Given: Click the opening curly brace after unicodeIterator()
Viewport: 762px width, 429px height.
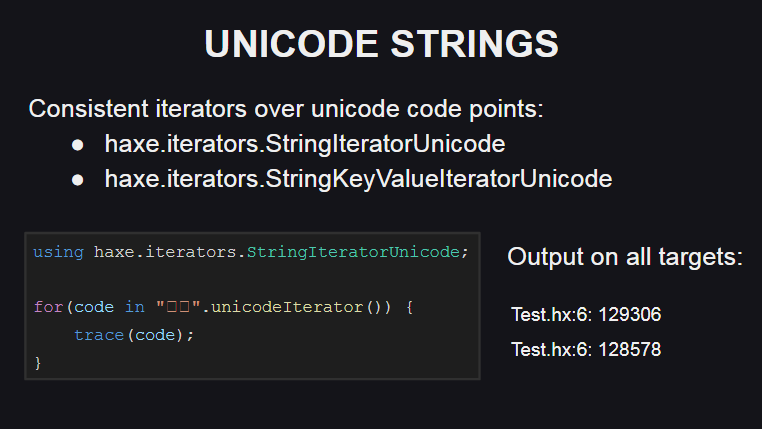Looking at the screenshot, I should [409, 307].
